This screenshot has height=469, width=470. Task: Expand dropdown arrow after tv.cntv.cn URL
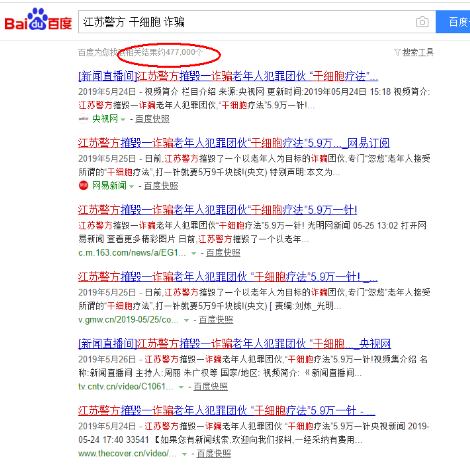(181, 387)
